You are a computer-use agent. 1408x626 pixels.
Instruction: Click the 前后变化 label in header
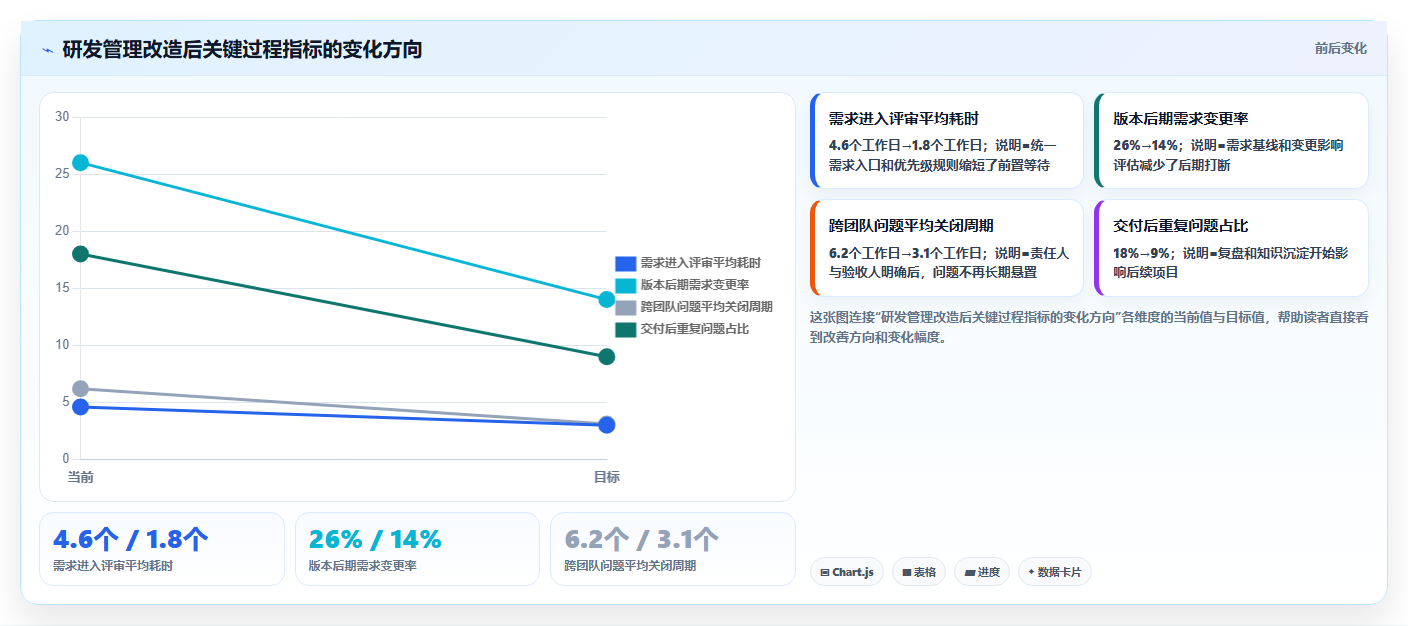click(1340, 48)
